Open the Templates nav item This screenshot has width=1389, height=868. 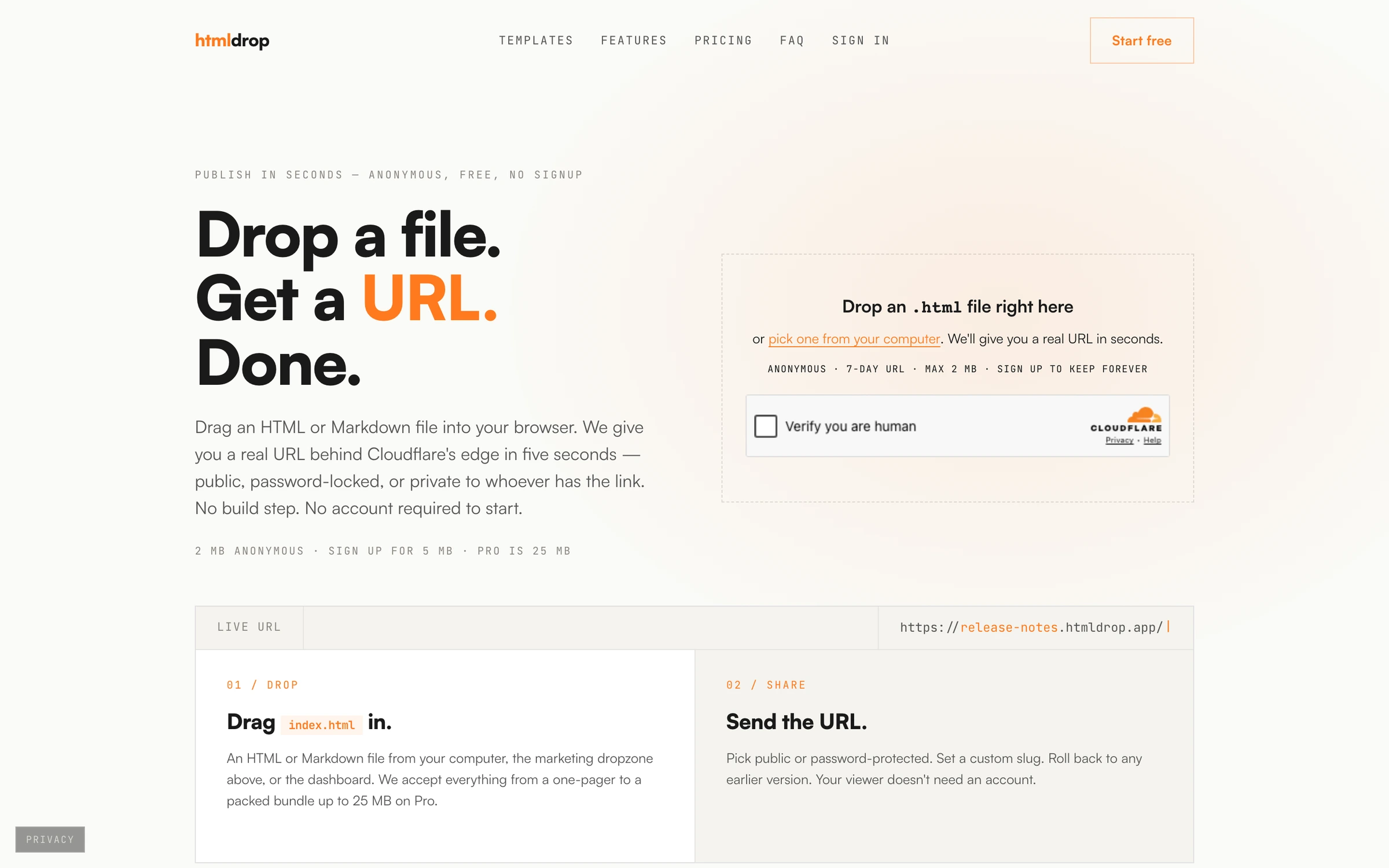click(x=536, y=41)
